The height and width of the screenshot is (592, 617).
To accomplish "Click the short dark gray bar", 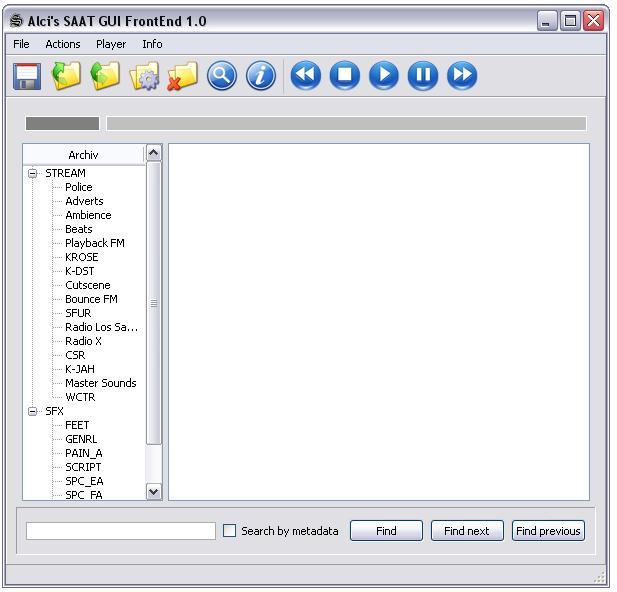I will (62, 123).
